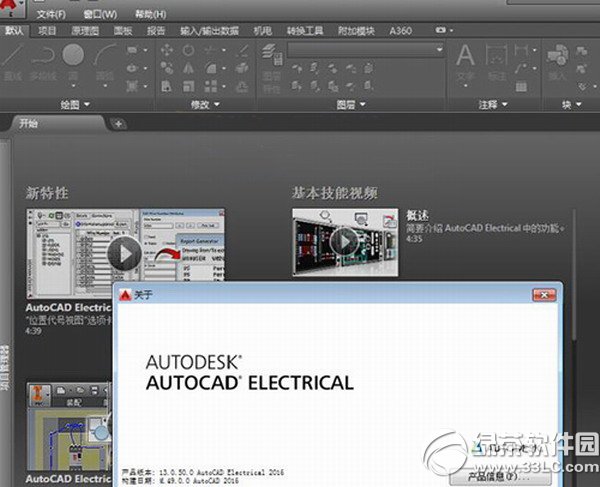Image resolution: width=600 pixels, height=487 pixels.
Task: Switch to the A360 ribbon tab
Action: click(400, 31)
